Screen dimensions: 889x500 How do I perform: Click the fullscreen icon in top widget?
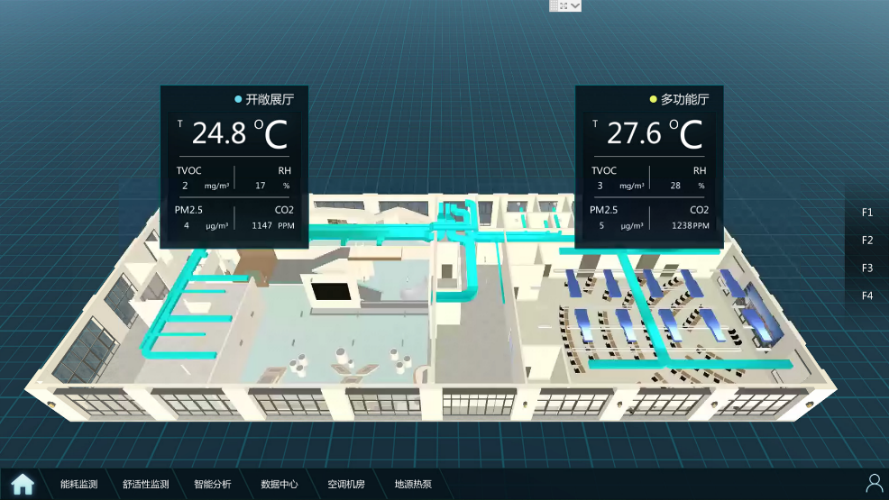[564, 6]
